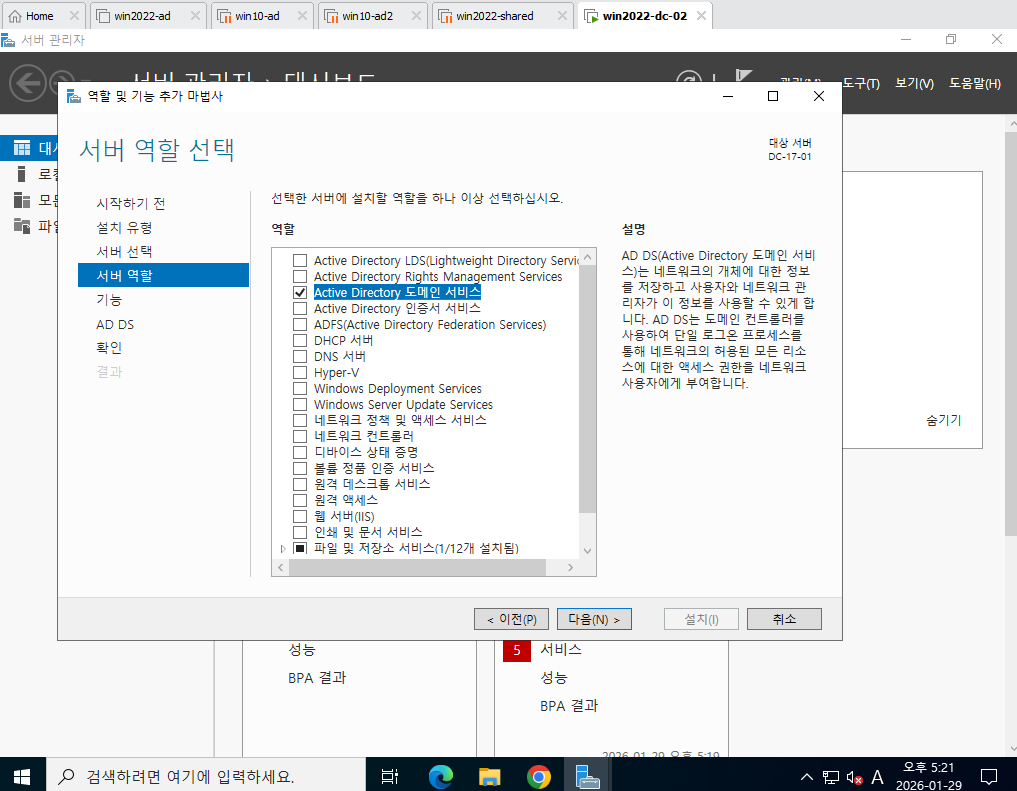Check 디바이스 상태 증명 checkbox
The height and width of the screenshot is (791, 1017).
[x=300, y=453]
